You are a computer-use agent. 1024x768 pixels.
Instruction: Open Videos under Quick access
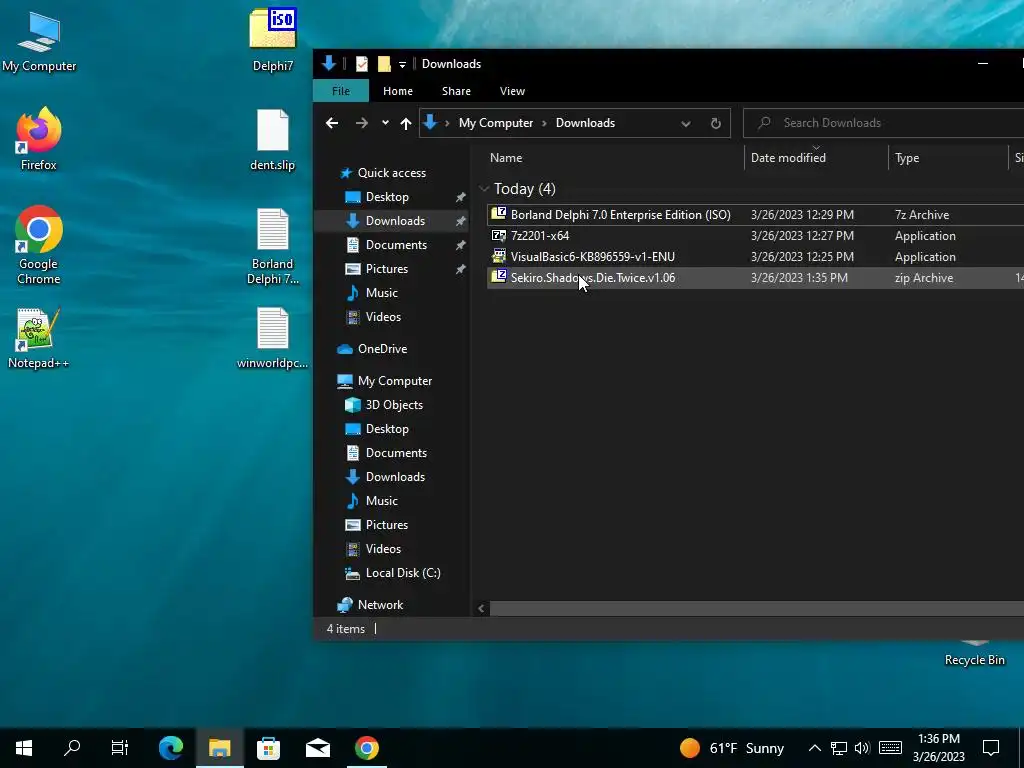pyautogui.click(x=383, y=317)
